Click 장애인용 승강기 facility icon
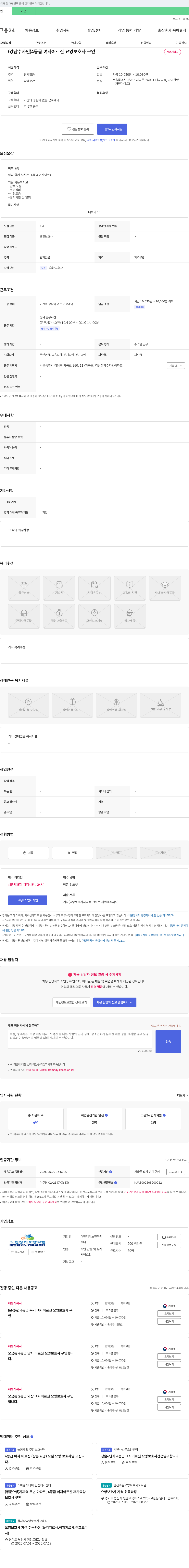Viewport: 189px width, 1568px height. [x=72, y=705]
